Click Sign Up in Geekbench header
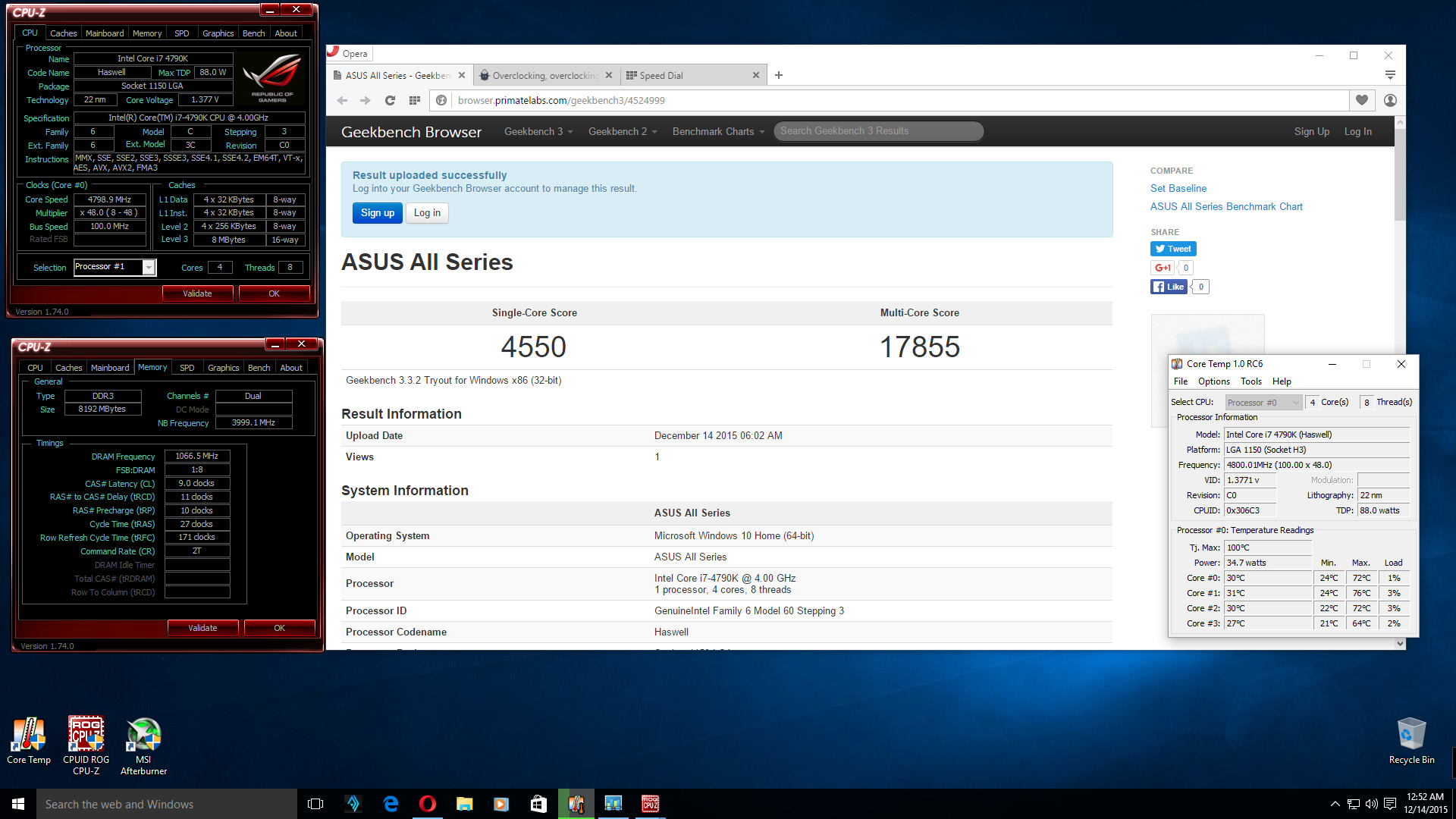Image resolution: width=1456 pixels, height=819 pixels. coord(1311,131)
